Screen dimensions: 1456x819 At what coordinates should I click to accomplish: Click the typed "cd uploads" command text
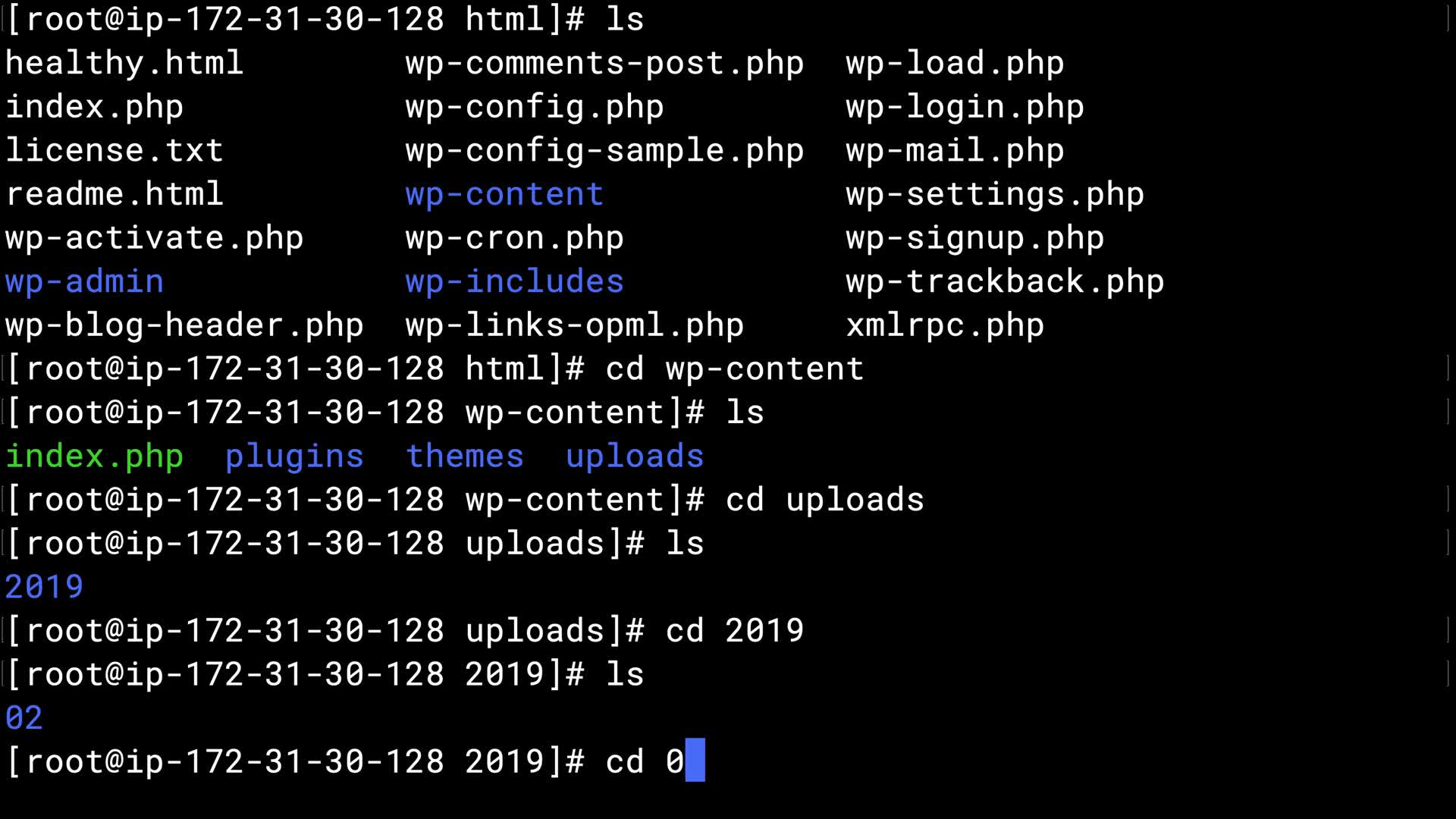coord(824,500)
